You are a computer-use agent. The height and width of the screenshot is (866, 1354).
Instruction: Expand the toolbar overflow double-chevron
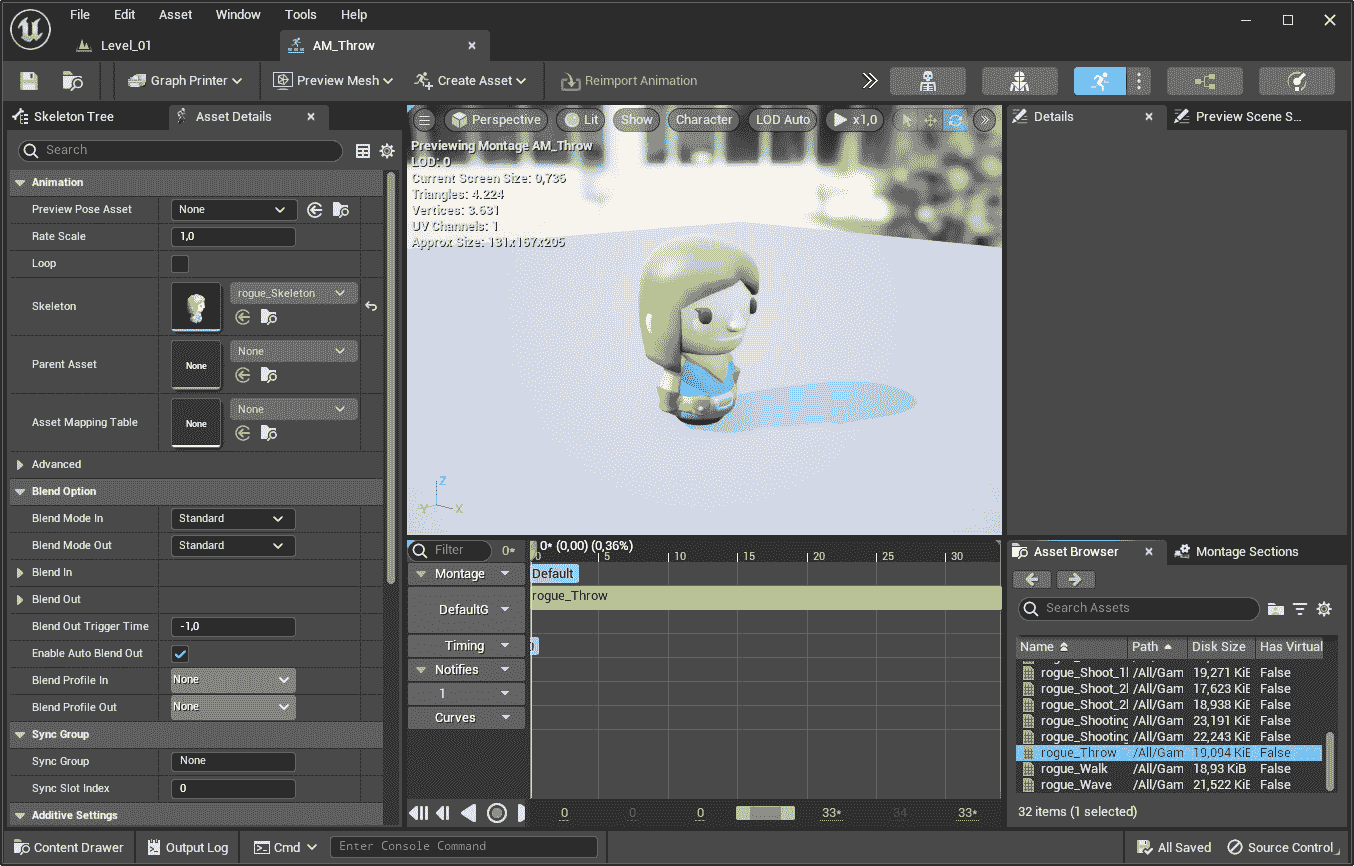(x=870, y=81)
